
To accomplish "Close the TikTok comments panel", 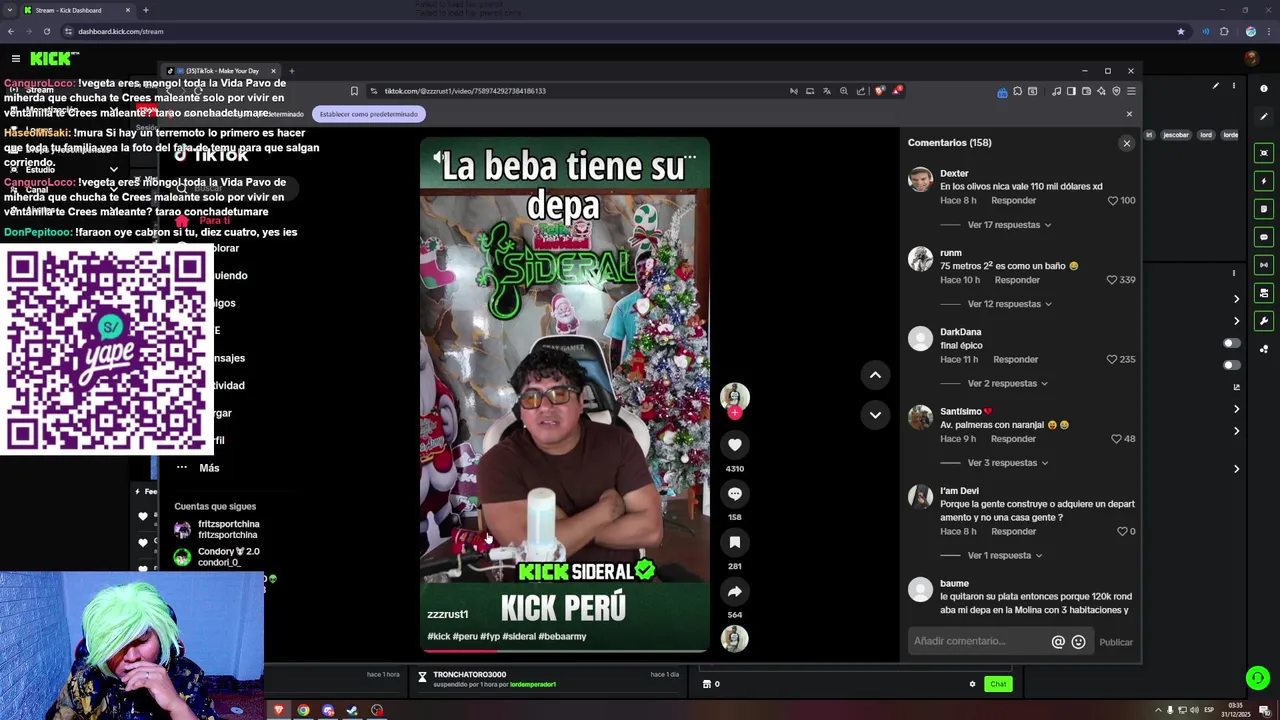I will point(1126,143).
